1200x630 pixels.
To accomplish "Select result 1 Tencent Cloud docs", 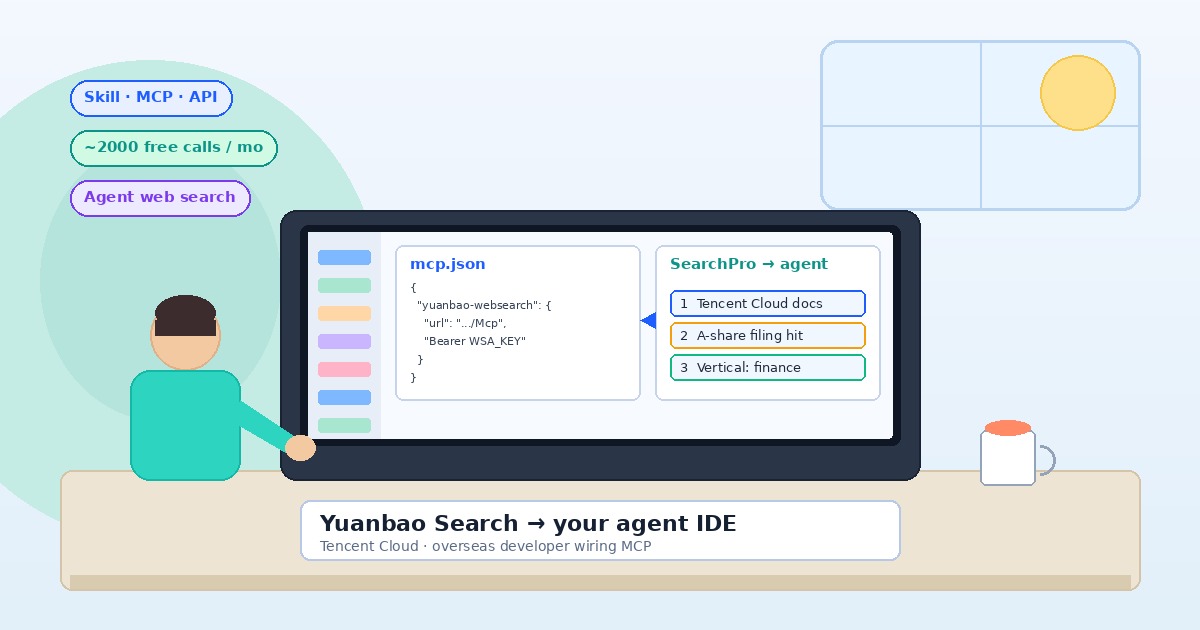I will (768, 303).
